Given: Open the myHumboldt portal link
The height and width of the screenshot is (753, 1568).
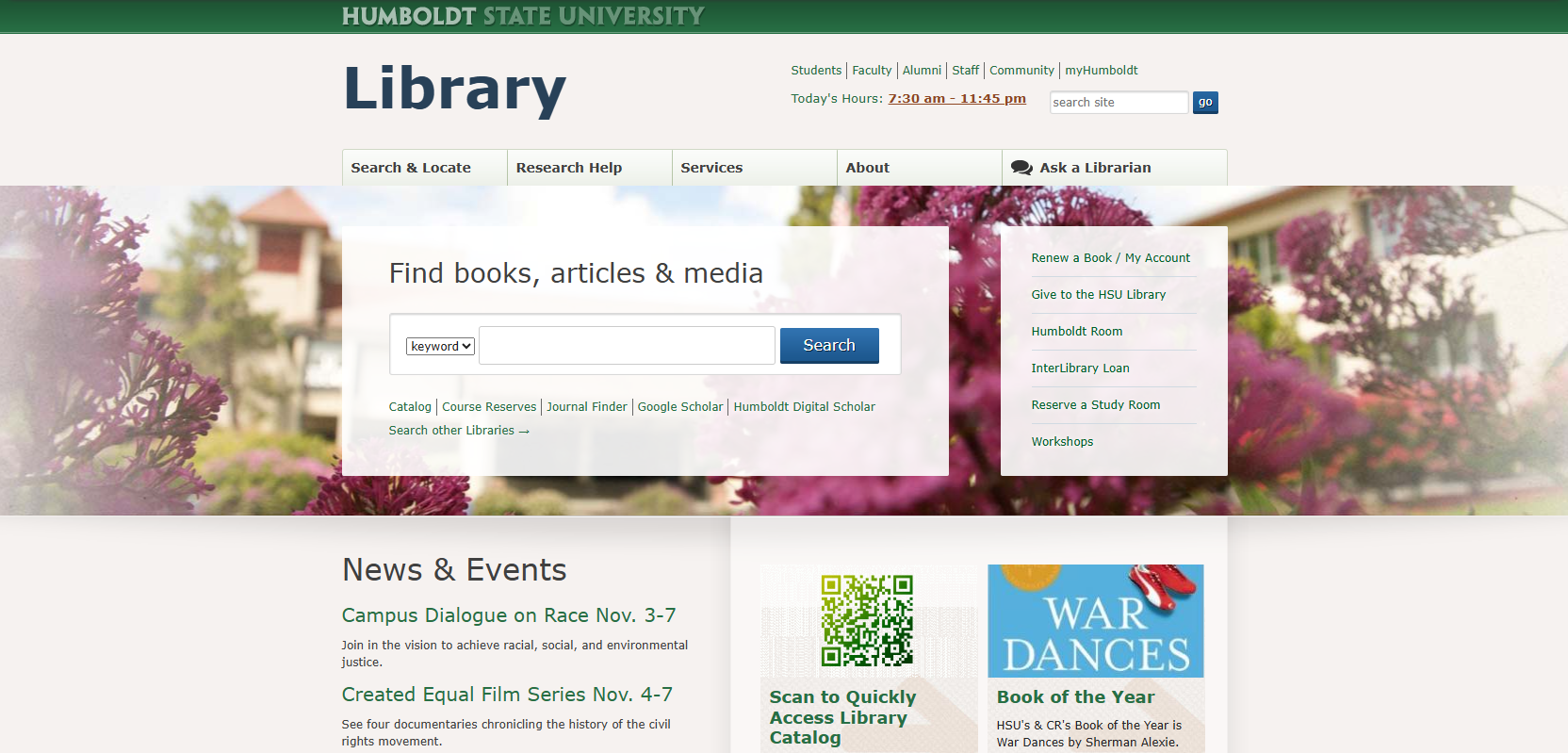Looking at the screenshot, I should point(1102,70).
